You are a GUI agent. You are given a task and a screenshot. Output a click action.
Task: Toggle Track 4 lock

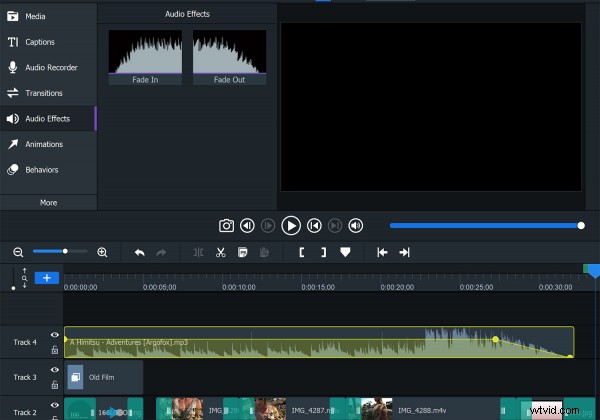tap(55, 350)
